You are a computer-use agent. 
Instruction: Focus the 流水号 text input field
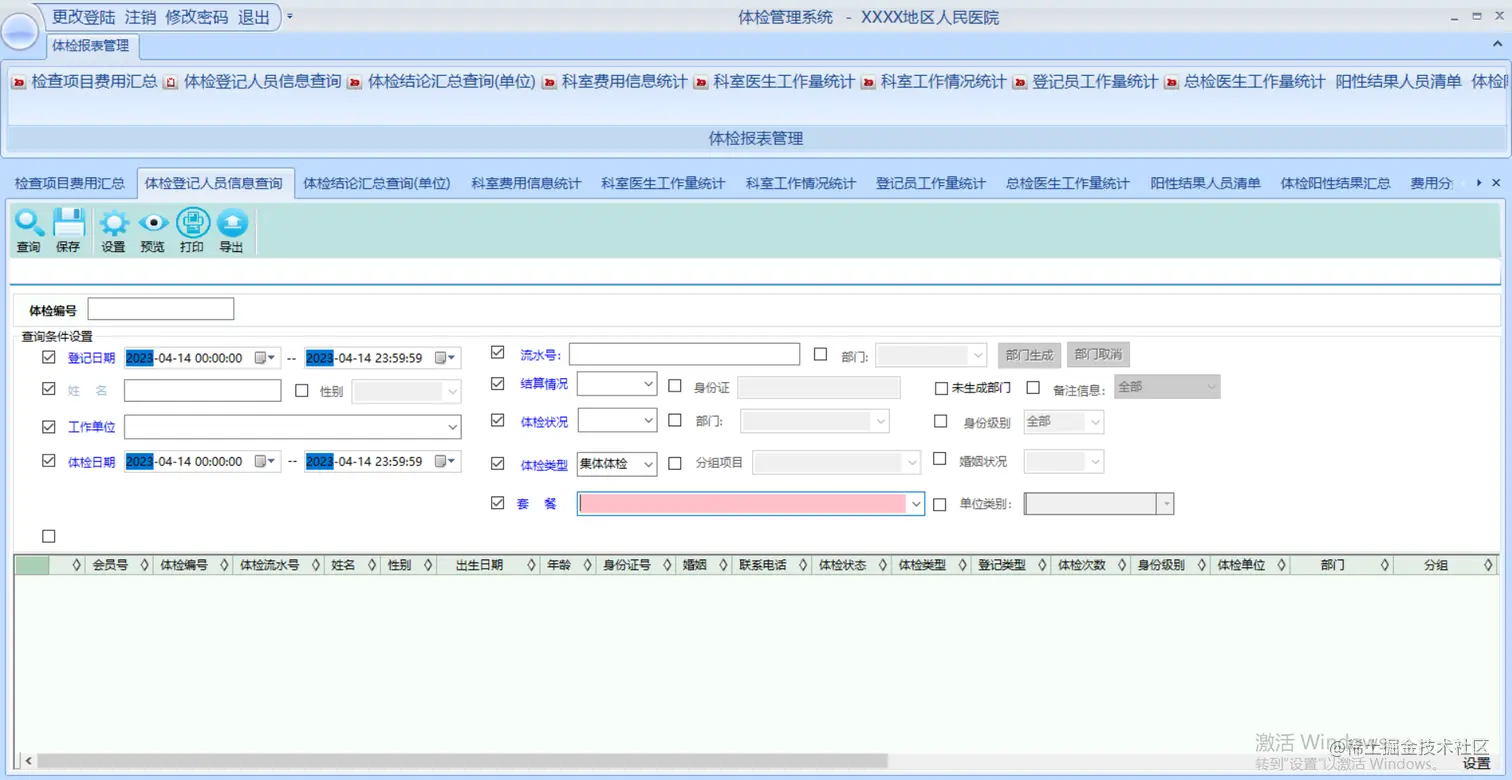(x=684, y=354)
